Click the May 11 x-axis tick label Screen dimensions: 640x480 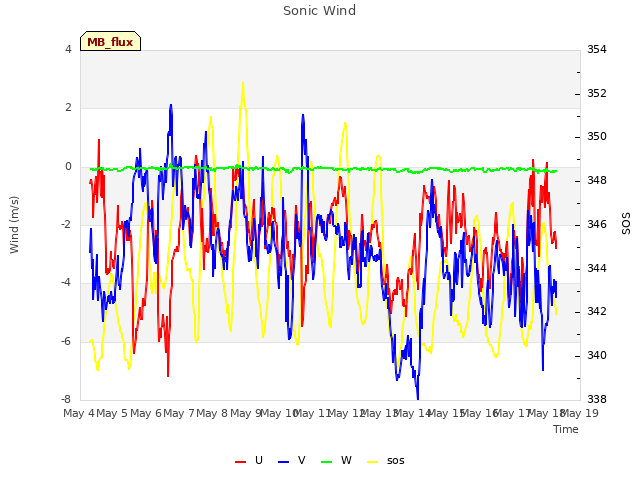[x=312, y=413]
